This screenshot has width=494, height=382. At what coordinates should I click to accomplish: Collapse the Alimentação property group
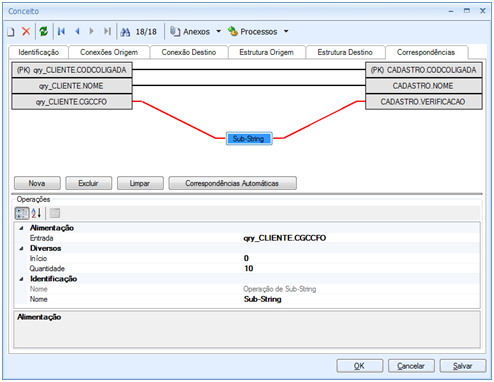coord(21,228)
